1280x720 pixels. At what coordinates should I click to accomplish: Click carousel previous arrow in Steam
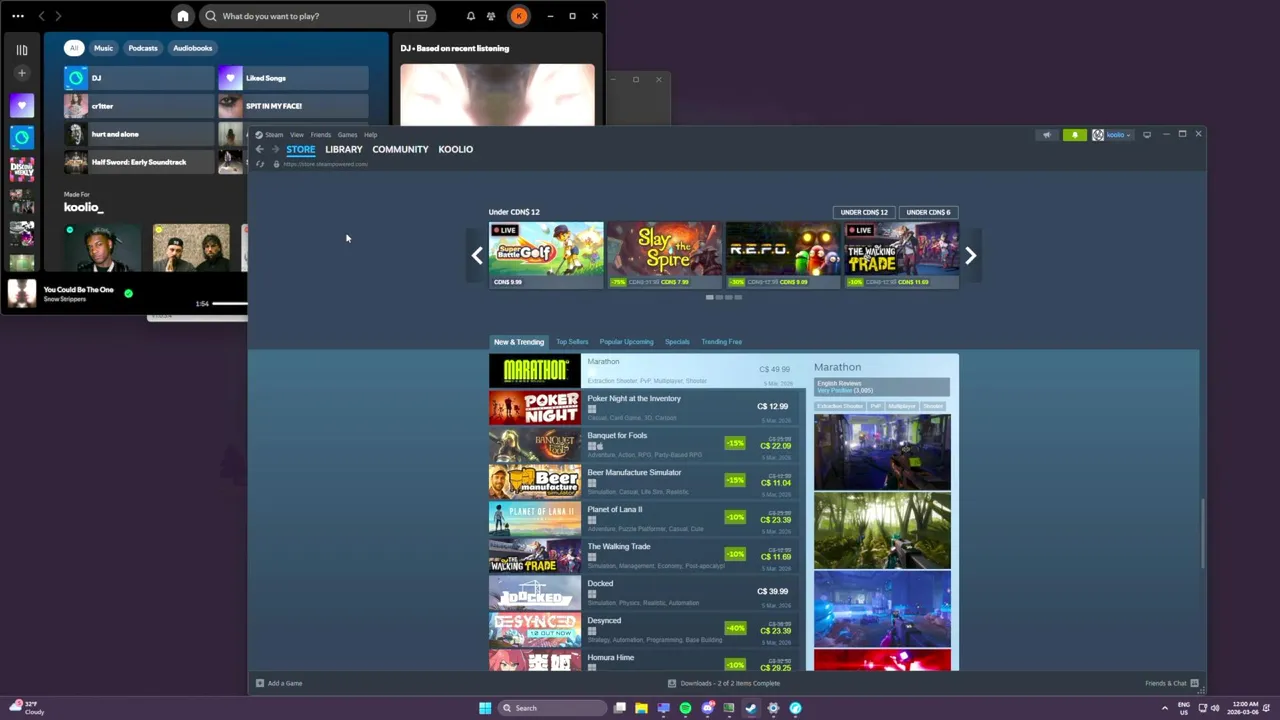click(477, 256)
